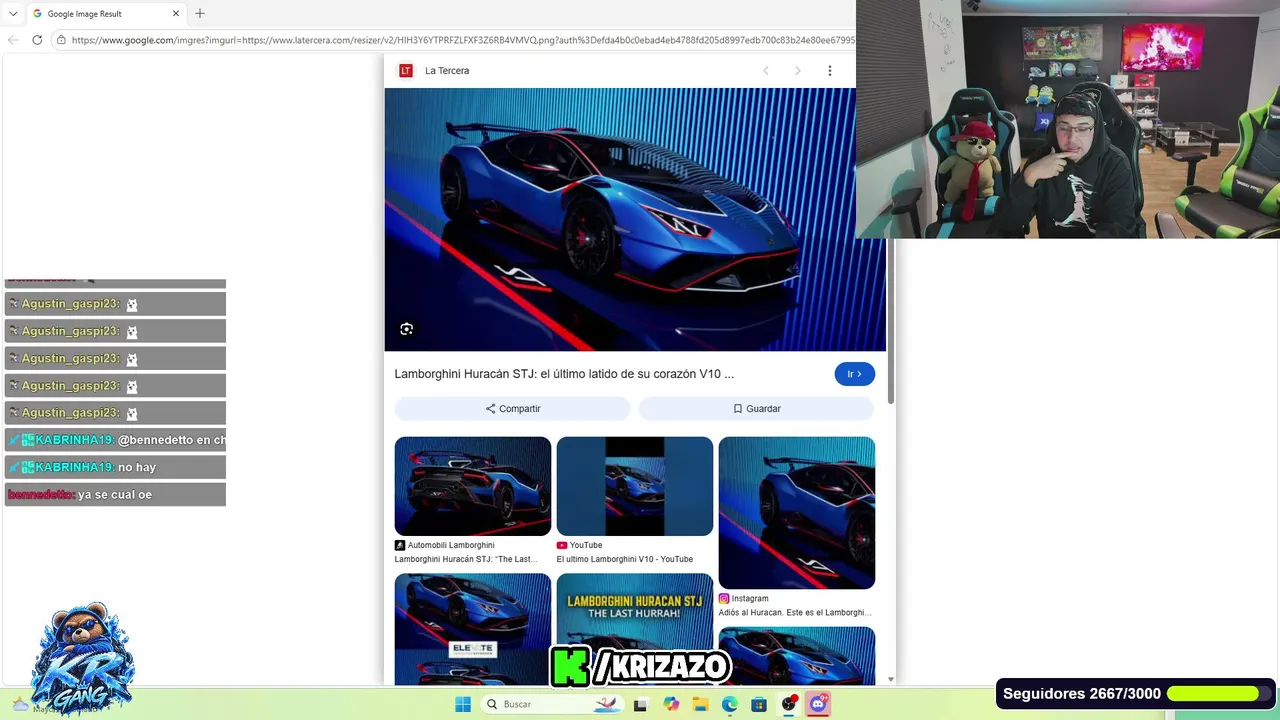
Task: Open the La Tercera source name
Action: [x=447, y=71]
